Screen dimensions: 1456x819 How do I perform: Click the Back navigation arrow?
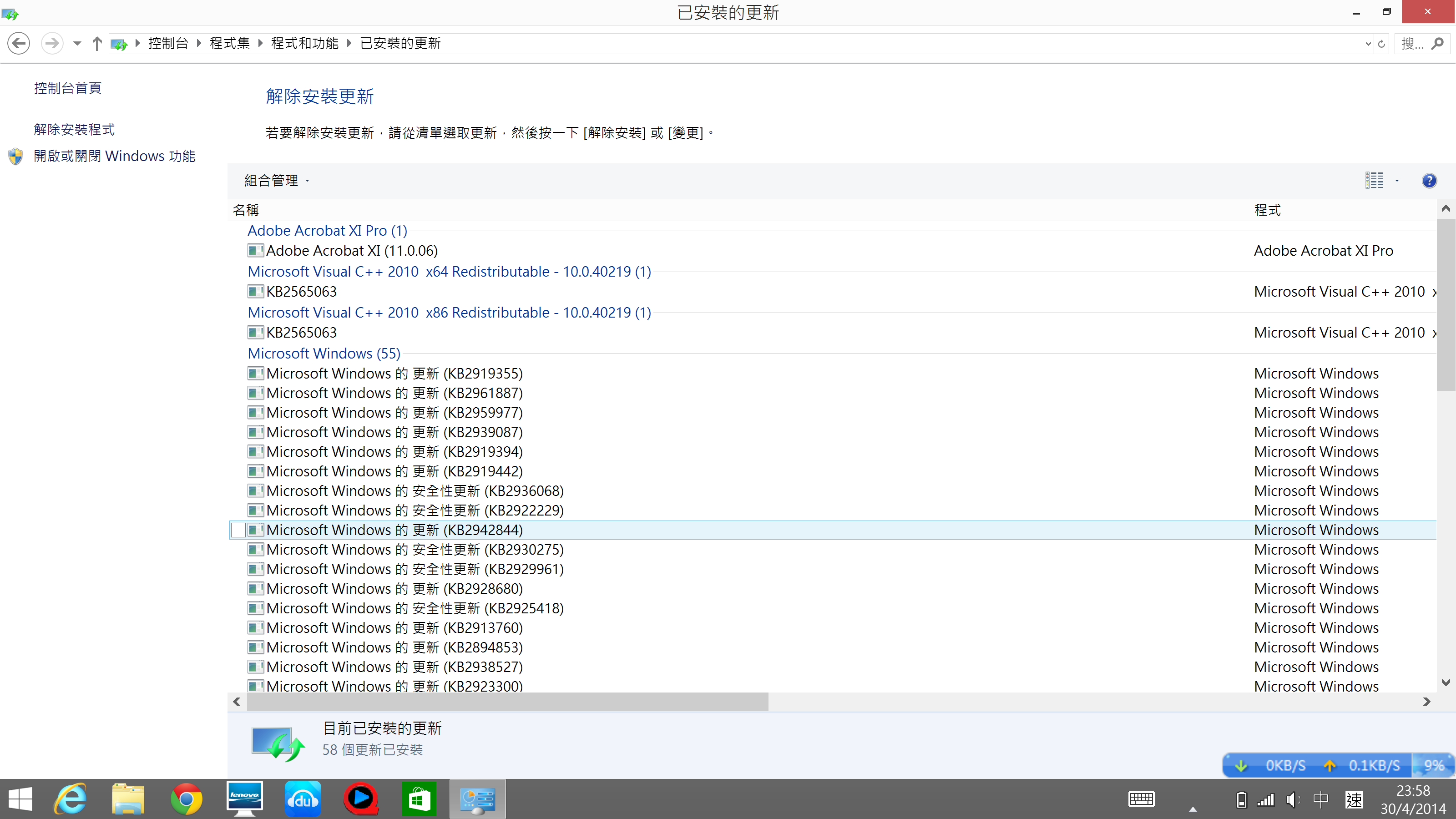(x=19, y=44)
